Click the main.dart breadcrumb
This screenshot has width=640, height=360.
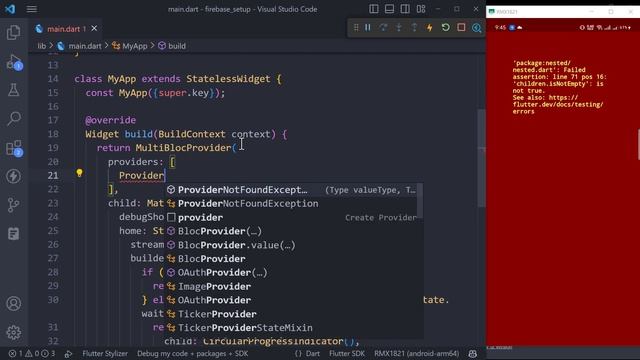tap(84, 46)
